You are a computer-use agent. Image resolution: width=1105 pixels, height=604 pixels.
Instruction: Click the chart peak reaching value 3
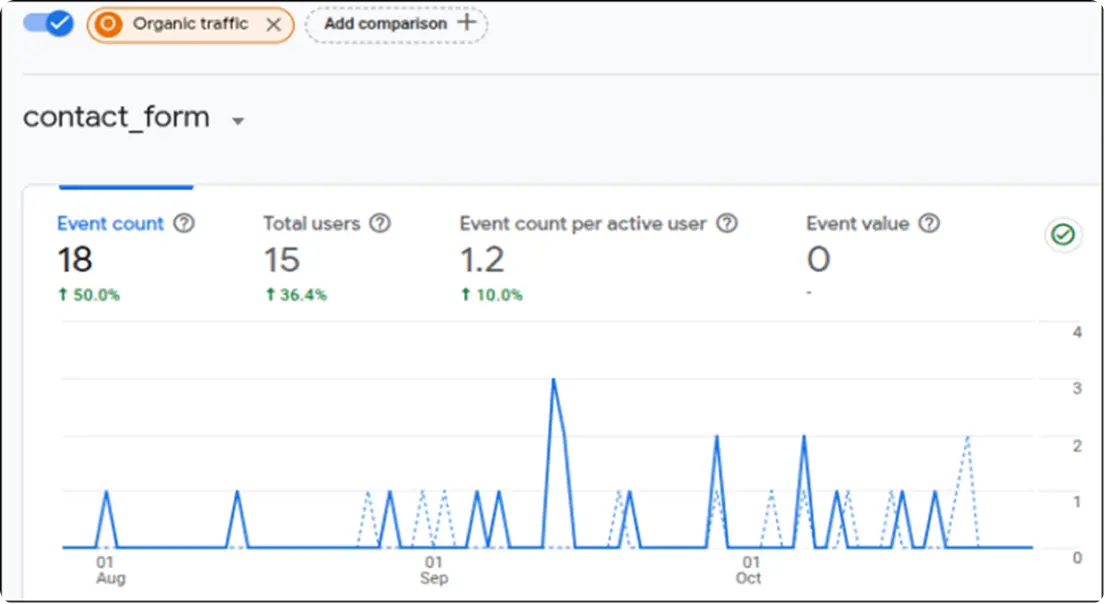pyautogui.click(x=554, y=381)
